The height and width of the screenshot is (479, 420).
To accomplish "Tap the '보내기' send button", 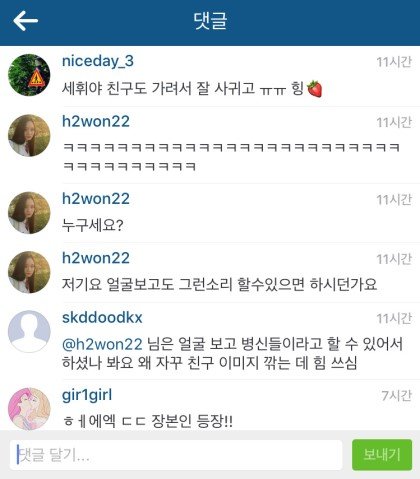I will [382, 455].
